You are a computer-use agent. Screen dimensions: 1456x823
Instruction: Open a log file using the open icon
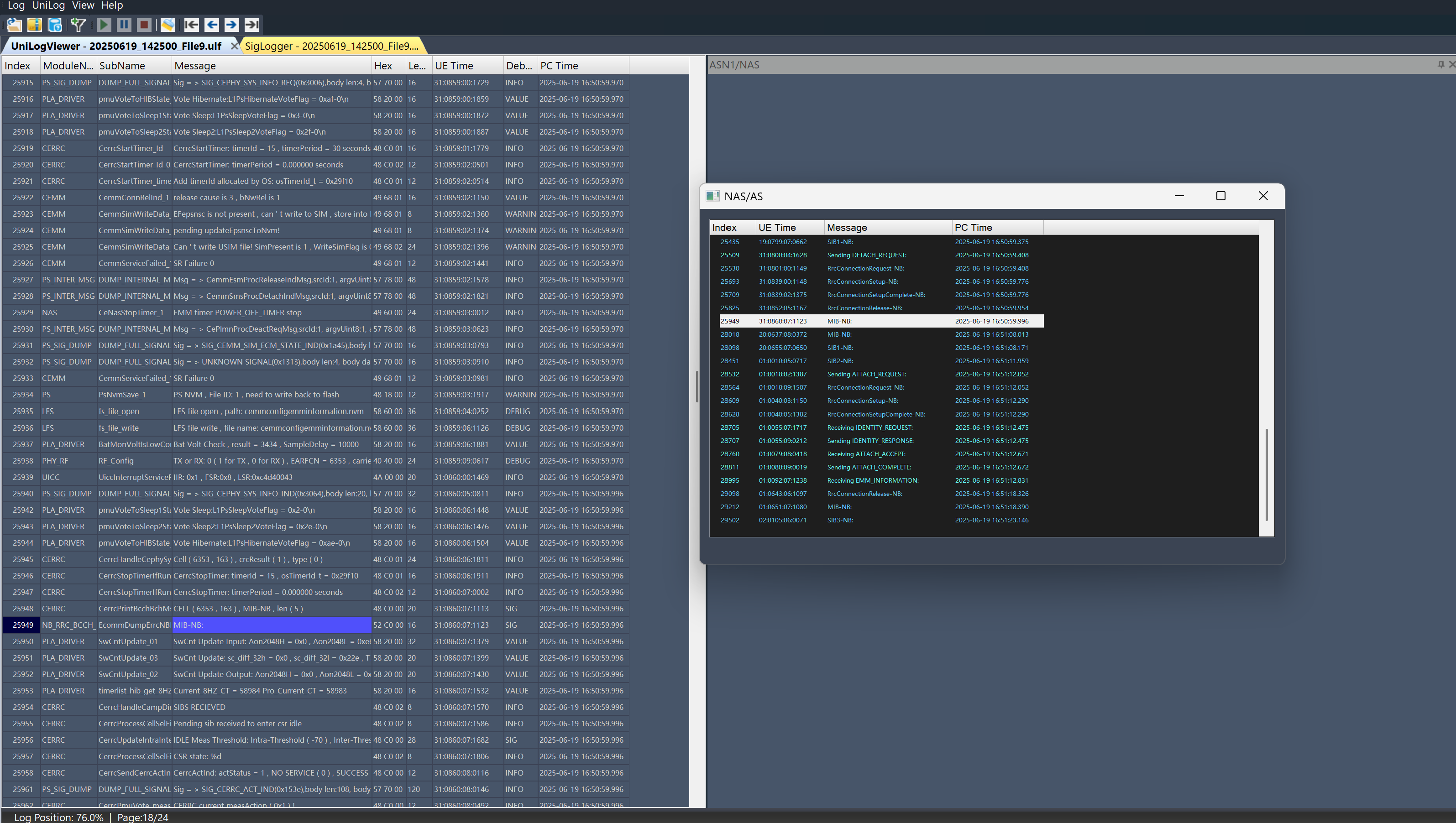click(13, 24)
